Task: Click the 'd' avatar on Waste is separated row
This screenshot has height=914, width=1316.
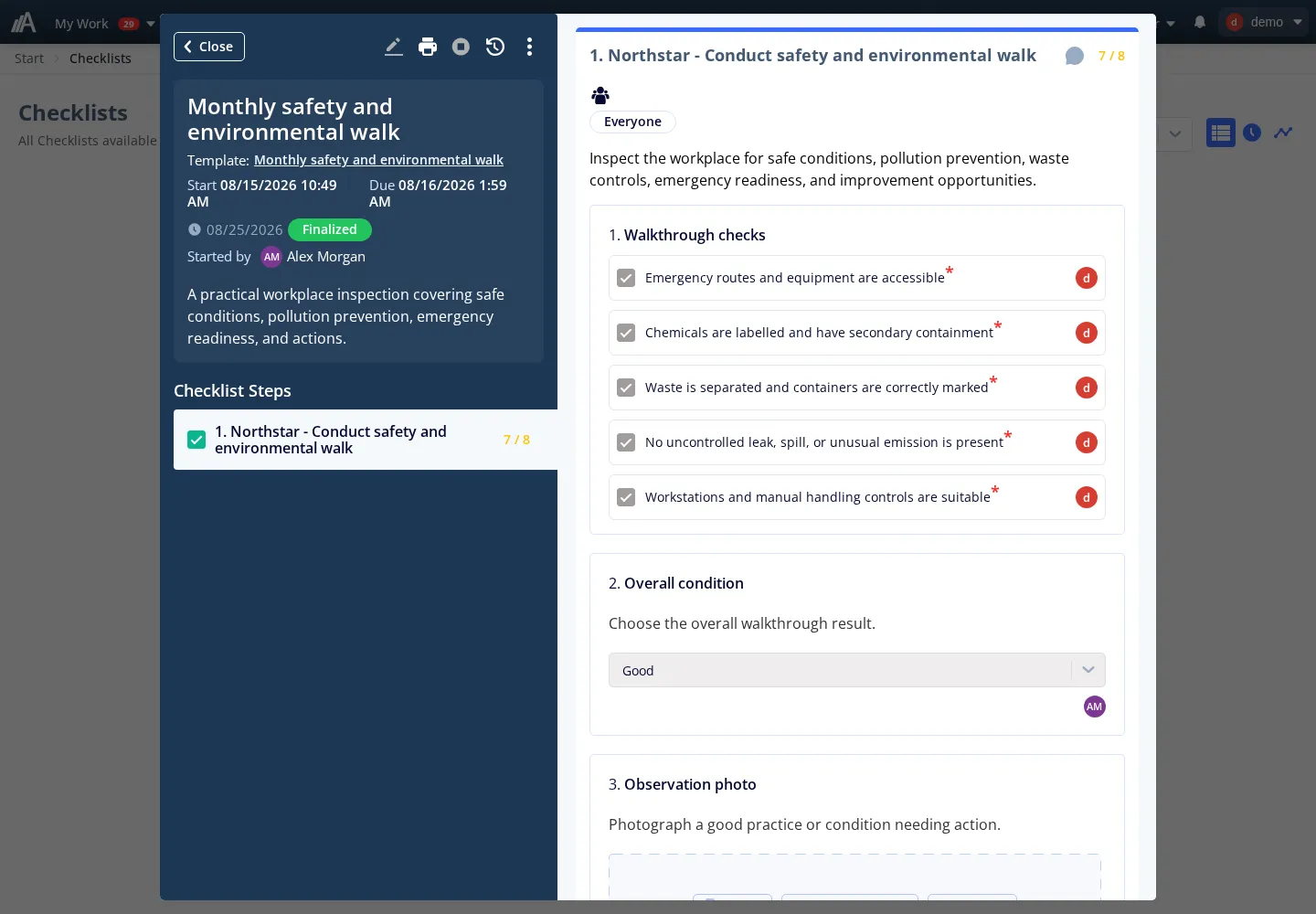Action: [x=1087, y=388]
